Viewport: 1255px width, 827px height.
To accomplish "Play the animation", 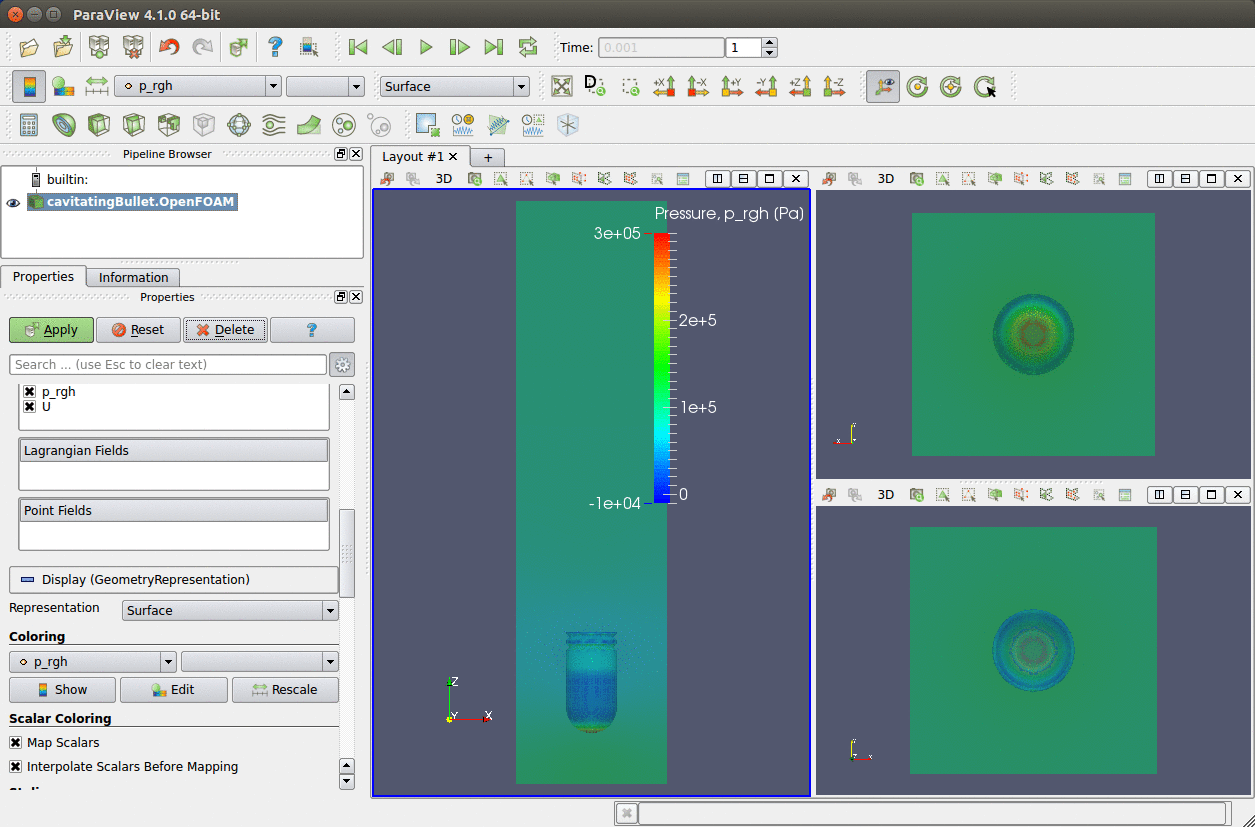I will 426,47.
